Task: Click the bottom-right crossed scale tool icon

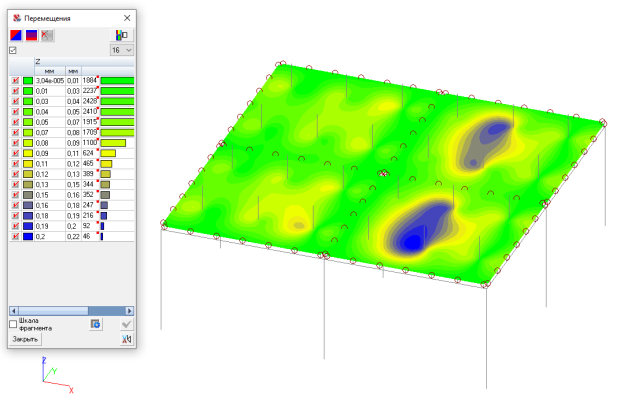Action: (x=126, y=340)
